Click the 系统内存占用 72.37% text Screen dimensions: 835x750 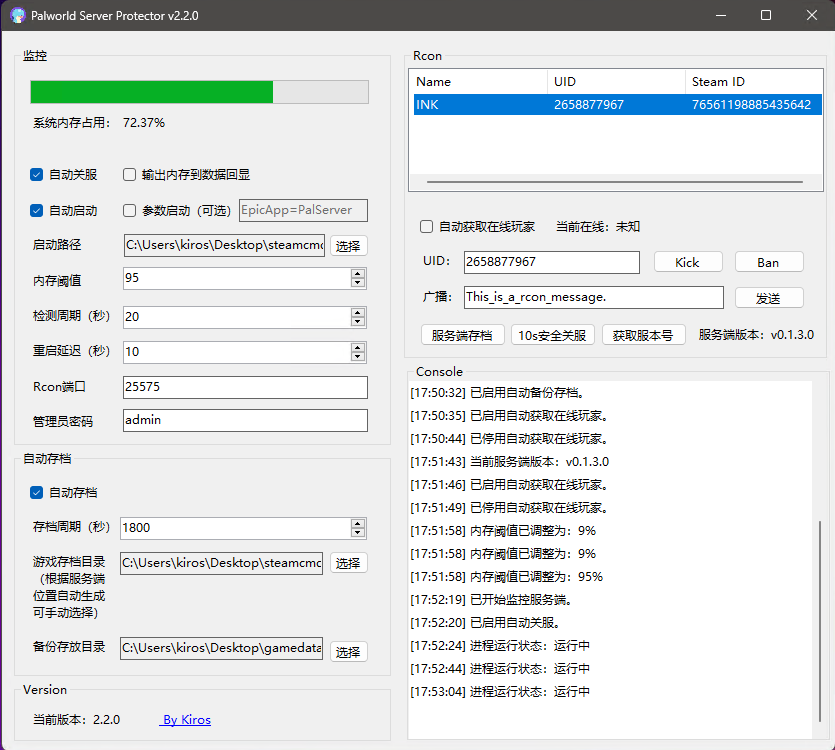[x=99, y=123]
